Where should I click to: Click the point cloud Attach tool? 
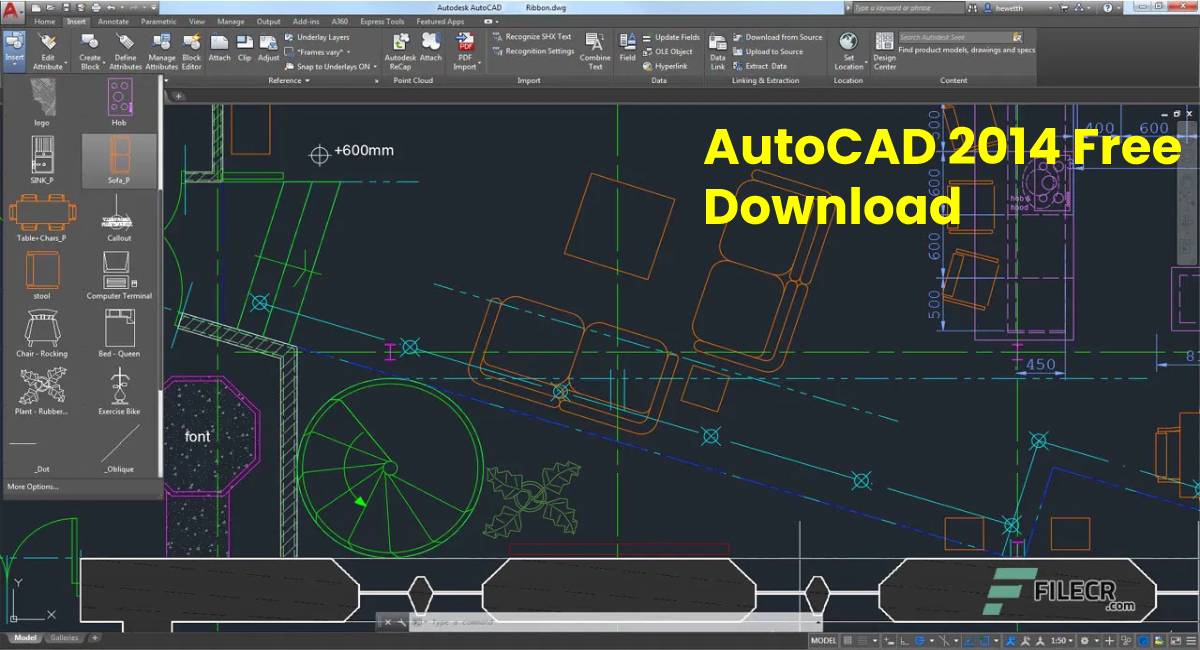click(430, 48)
